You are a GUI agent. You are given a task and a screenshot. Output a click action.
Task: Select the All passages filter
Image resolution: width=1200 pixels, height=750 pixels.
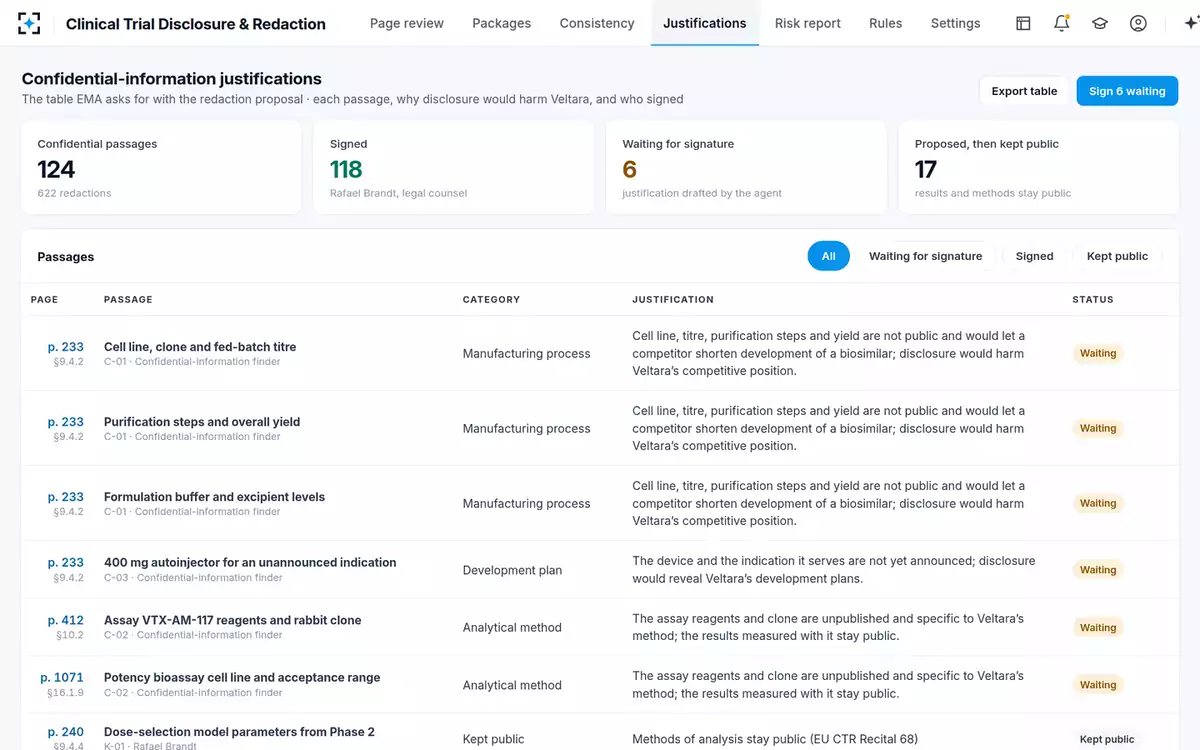[829, 256]
